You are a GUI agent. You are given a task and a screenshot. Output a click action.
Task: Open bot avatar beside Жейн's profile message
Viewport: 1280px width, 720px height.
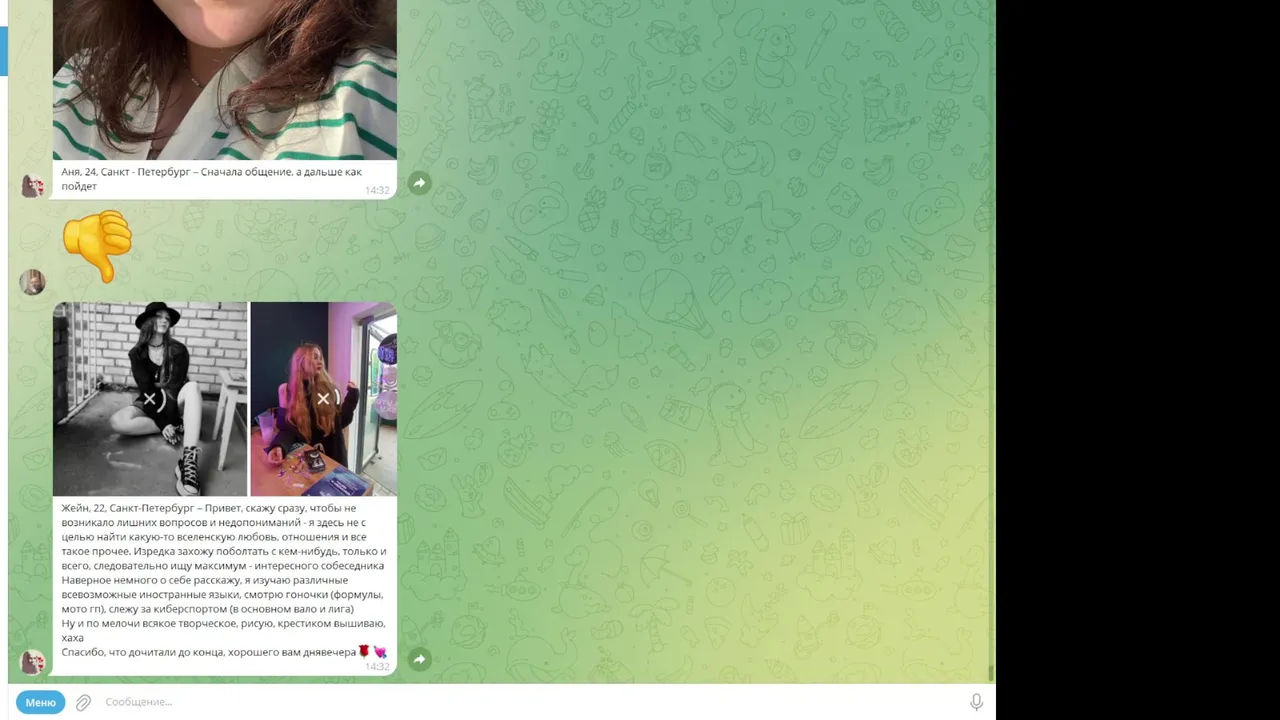click(x=33, y=662)
